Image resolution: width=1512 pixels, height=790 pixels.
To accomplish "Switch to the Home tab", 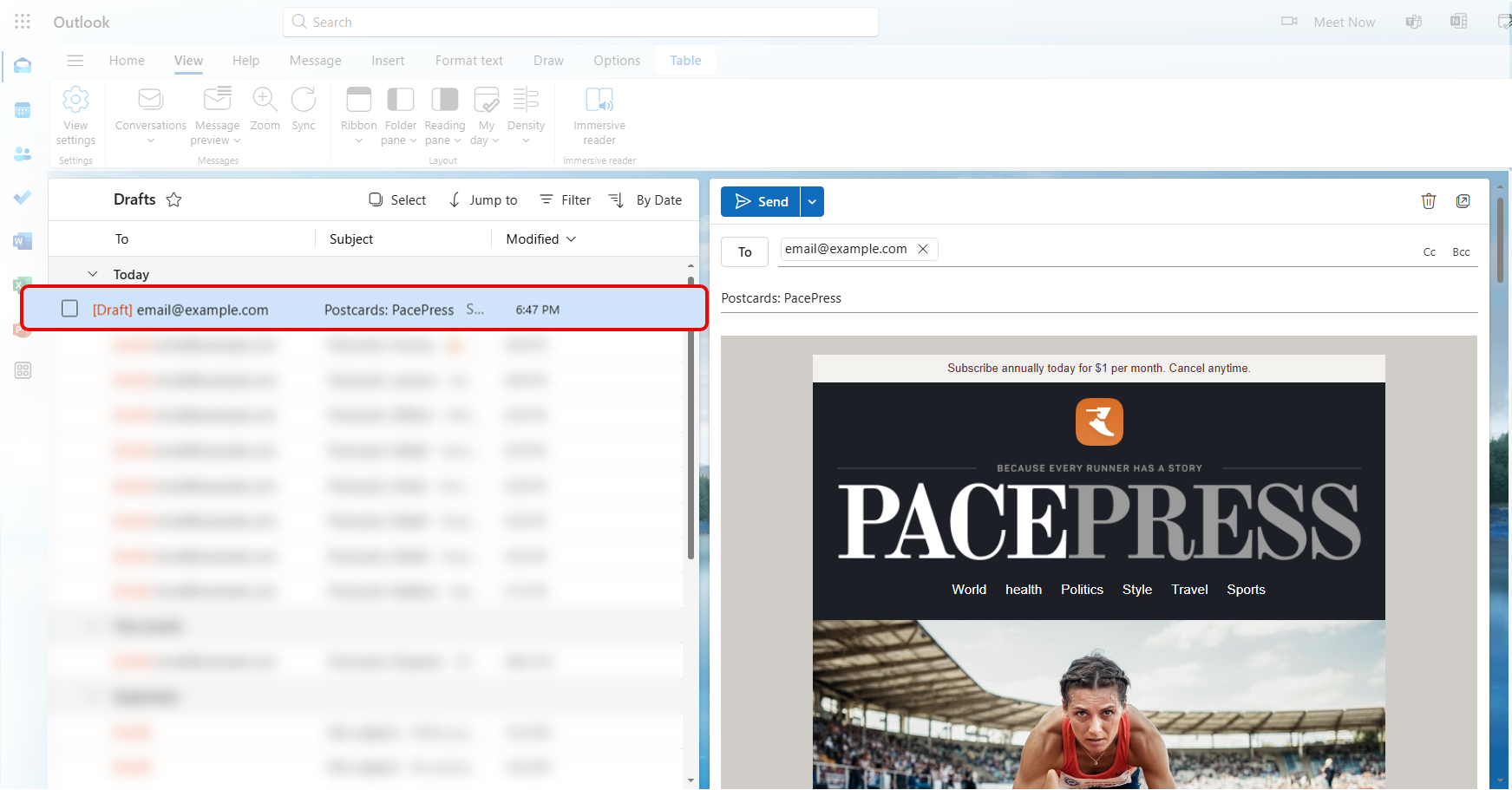I will (127, 61).
